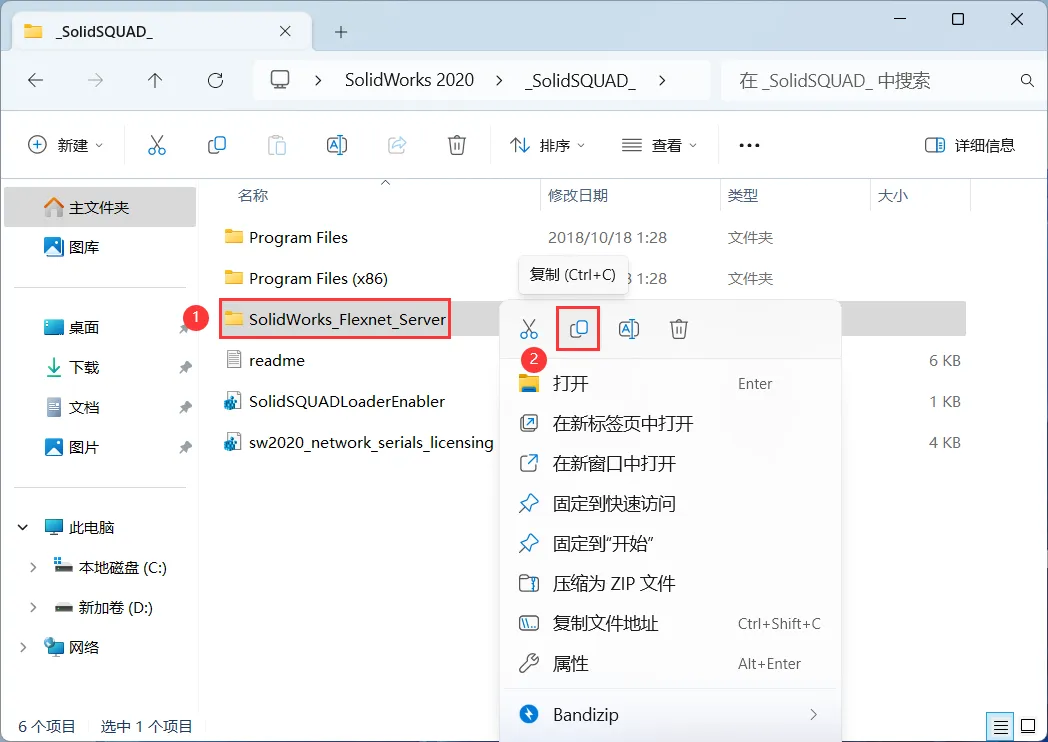The width and height of the screenshot is (1048, 742).
Task: Choose 属性 in context menu
Action: (670, 664)
